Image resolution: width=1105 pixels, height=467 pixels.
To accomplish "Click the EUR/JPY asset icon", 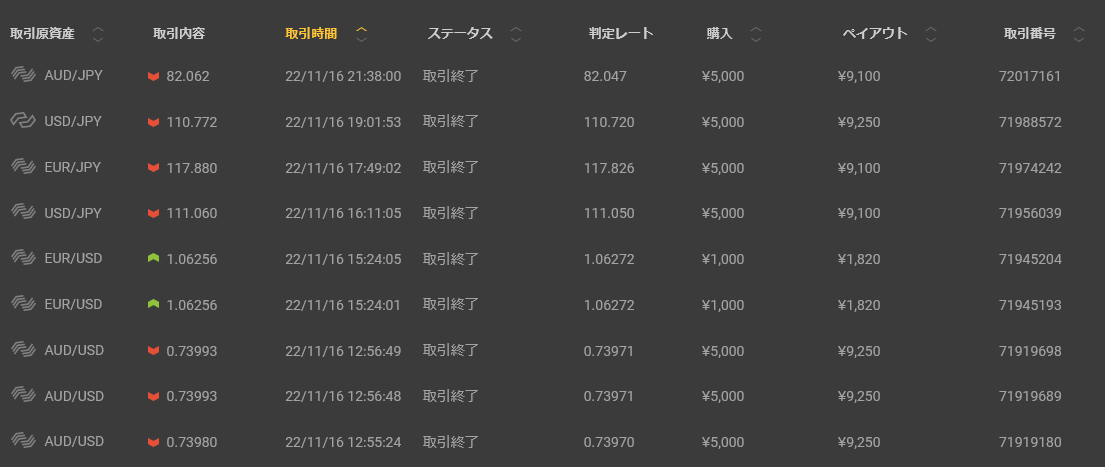I will pos(23,167).
